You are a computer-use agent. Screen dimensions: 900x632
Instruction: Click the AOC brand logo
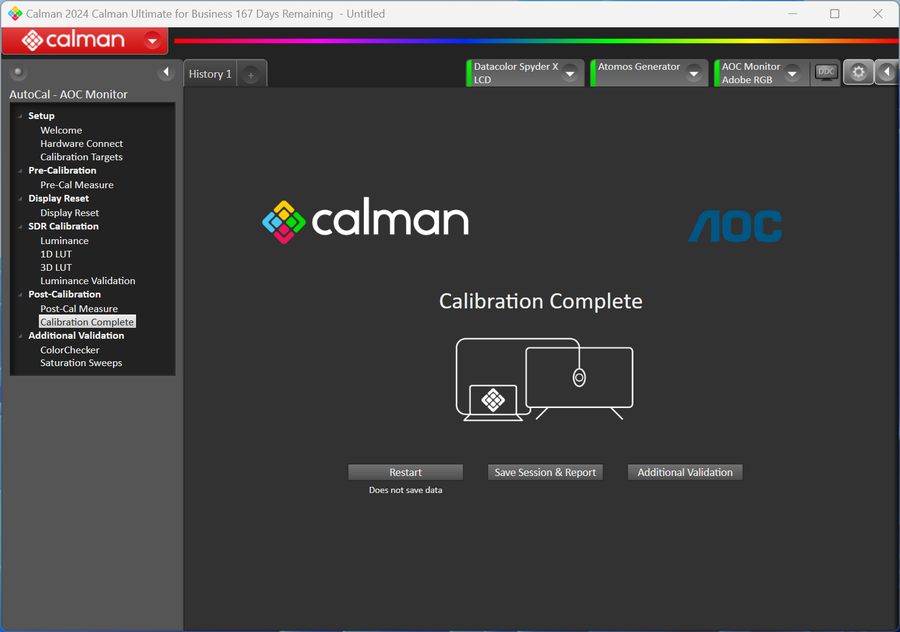[x=735, y=226]
